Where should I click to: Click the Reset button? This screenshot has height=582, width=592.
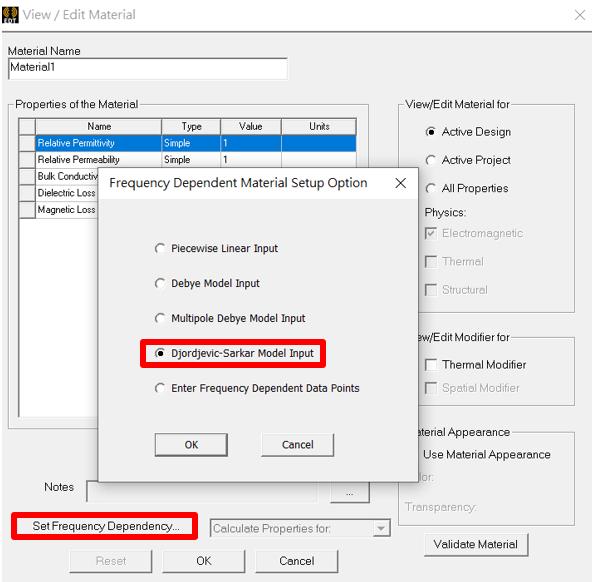(x=111, y=561)
